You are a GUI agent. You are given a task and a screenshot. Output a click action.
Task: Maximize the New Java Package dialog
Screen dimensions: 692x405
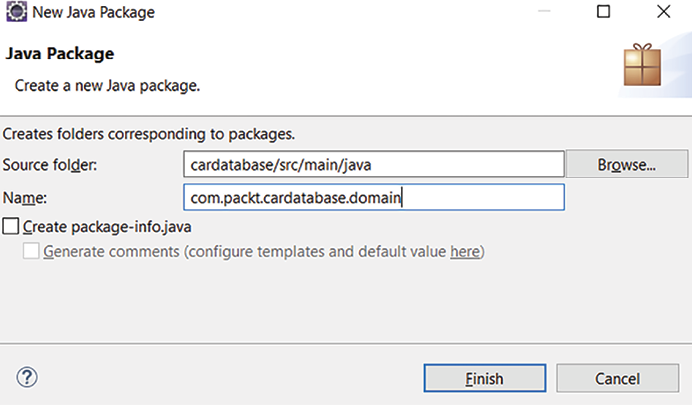coord(603,13)
